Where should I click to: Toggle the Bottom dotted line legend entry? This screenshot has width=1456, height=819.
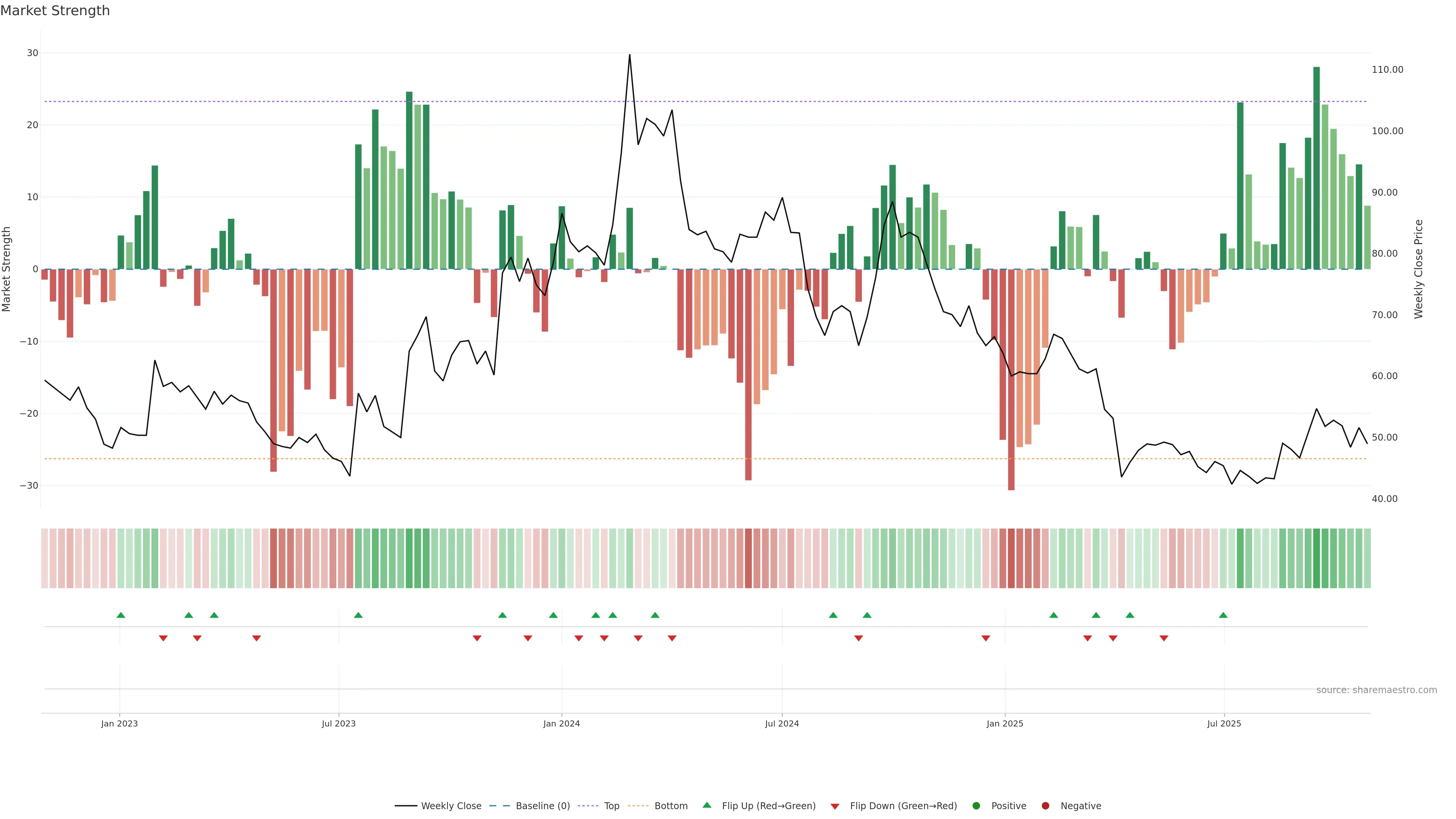click(x=638, y=805)
